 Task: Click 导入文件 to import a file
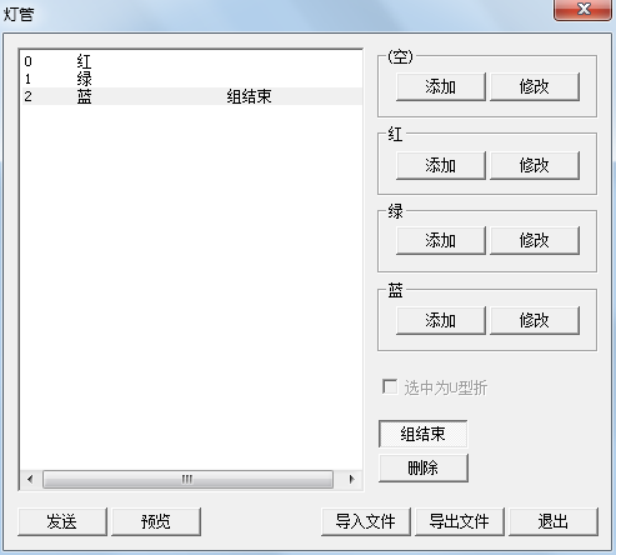[x=365, y=521]
